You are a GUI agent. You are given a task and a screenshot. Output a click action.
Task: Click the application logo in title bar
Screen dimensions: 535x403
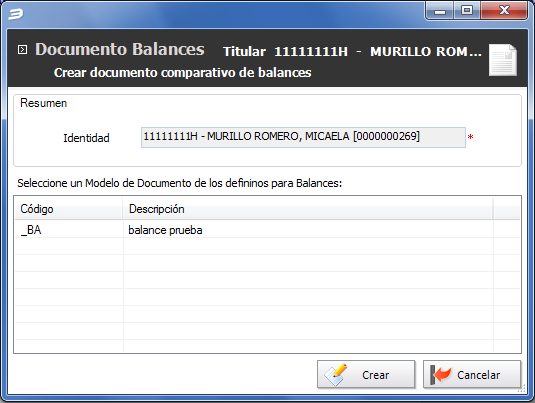pos(15,14)
